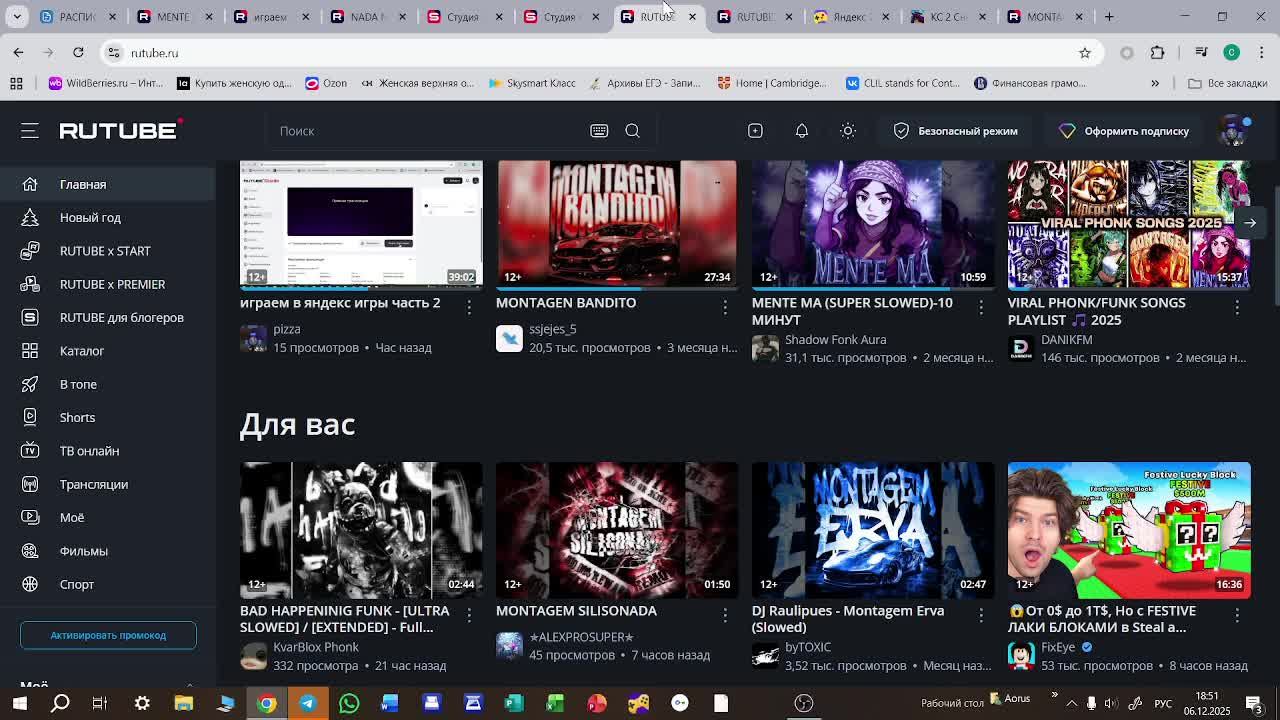Open the RUTUBE hamburger menu

pyautogui.click(x=30, y=131)
